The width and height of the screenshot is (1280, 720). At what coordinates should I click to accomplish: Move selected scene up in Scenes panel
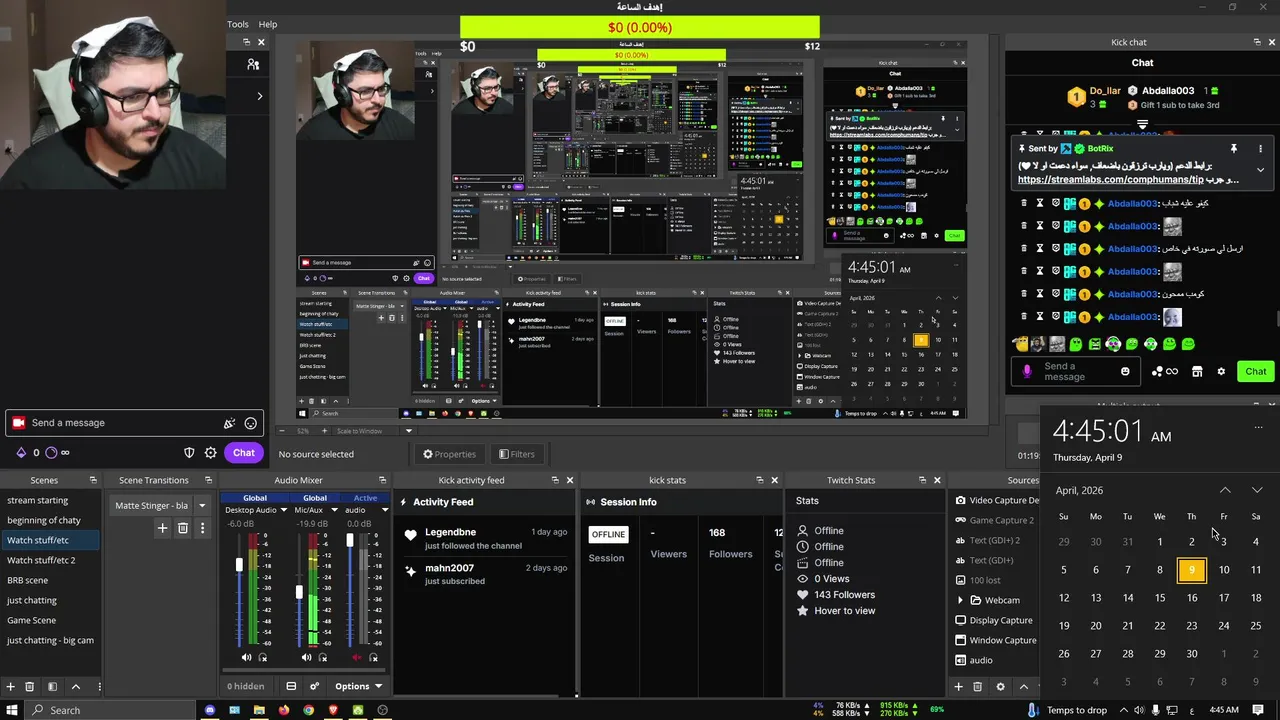pyautogui.click(x=75, y=686)
